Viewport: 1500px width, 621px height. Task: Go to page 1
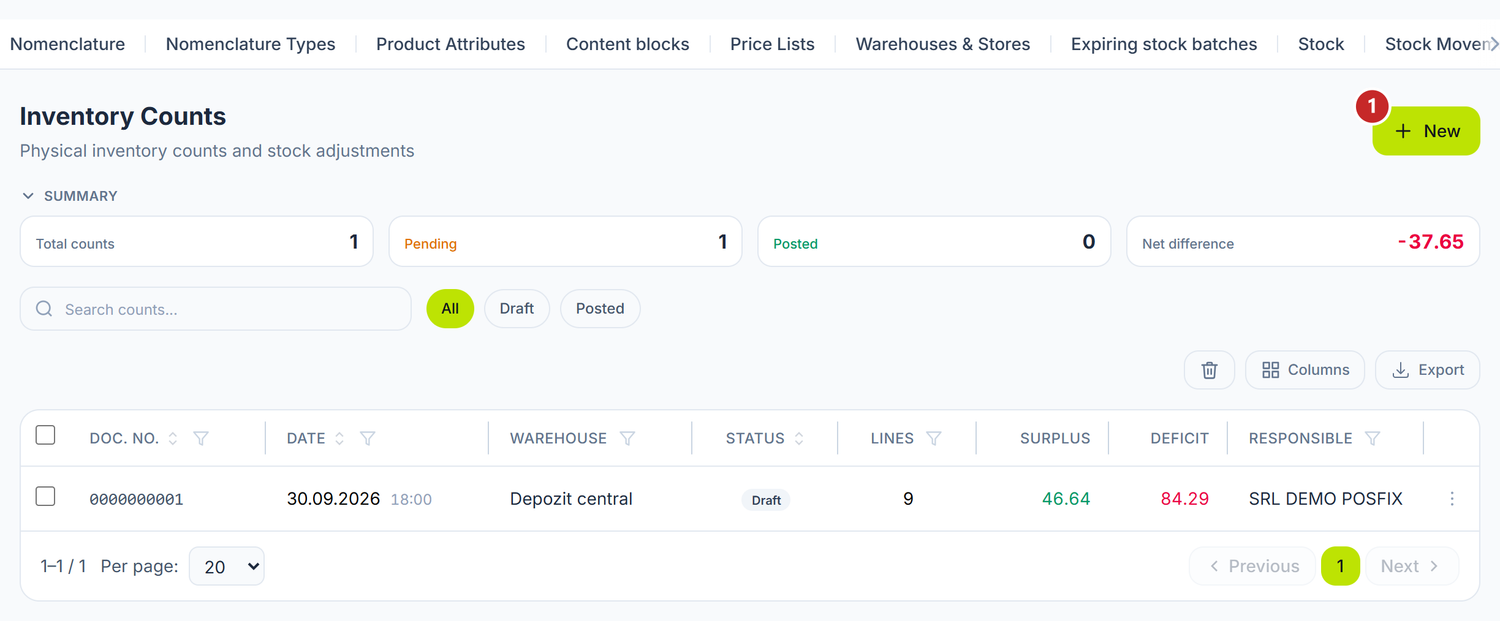1340,566
